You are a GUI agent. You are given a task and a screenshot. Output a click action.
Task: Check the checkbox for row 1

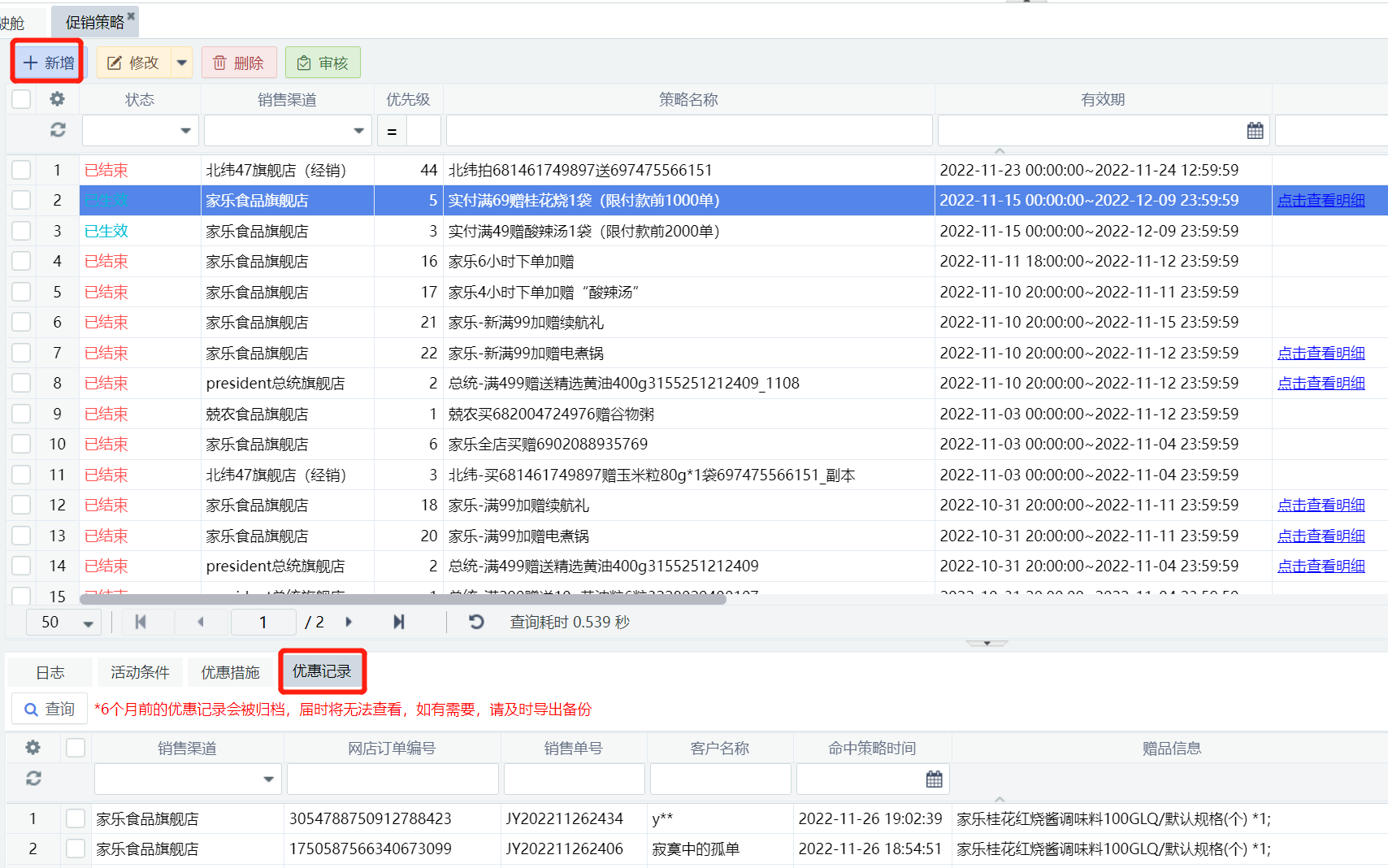[22, 170]
